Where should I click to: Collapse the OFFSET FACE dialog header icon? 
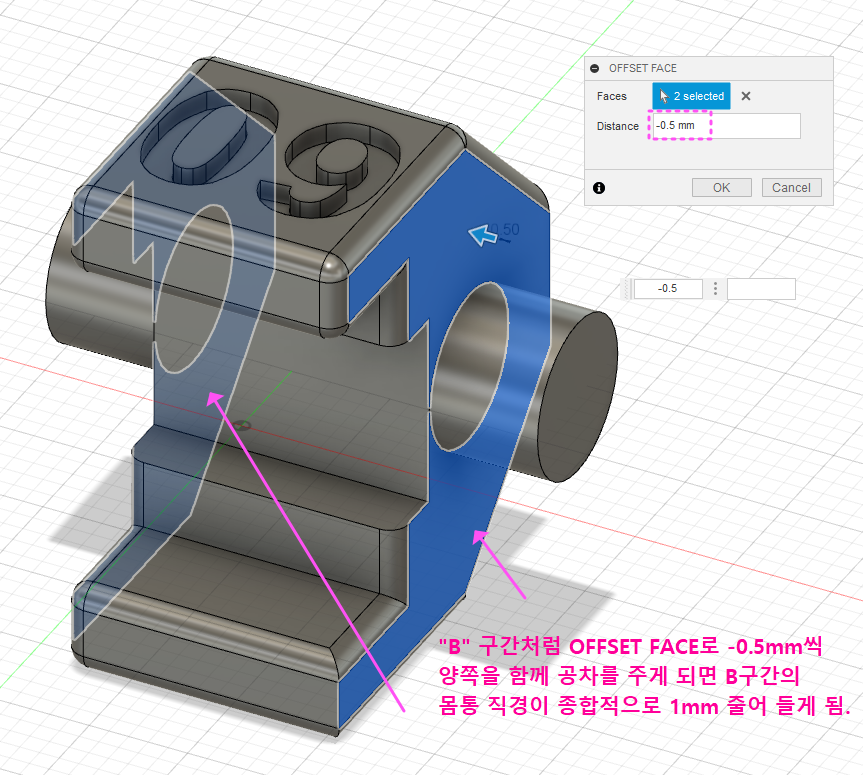click(594, 68)
